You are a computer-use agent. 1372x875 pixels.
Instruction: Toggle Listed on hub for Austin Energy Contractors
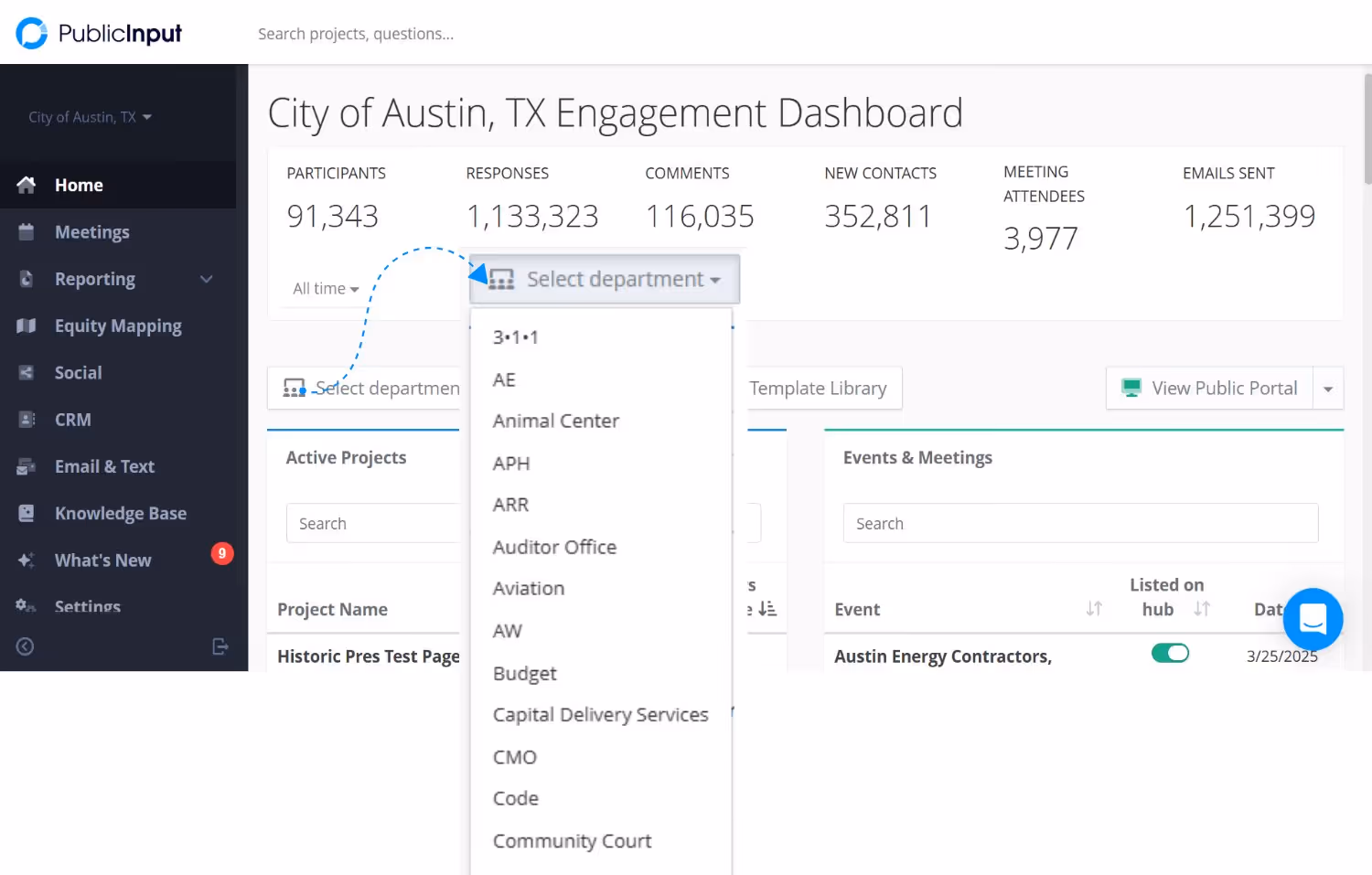coord(1170,653)
